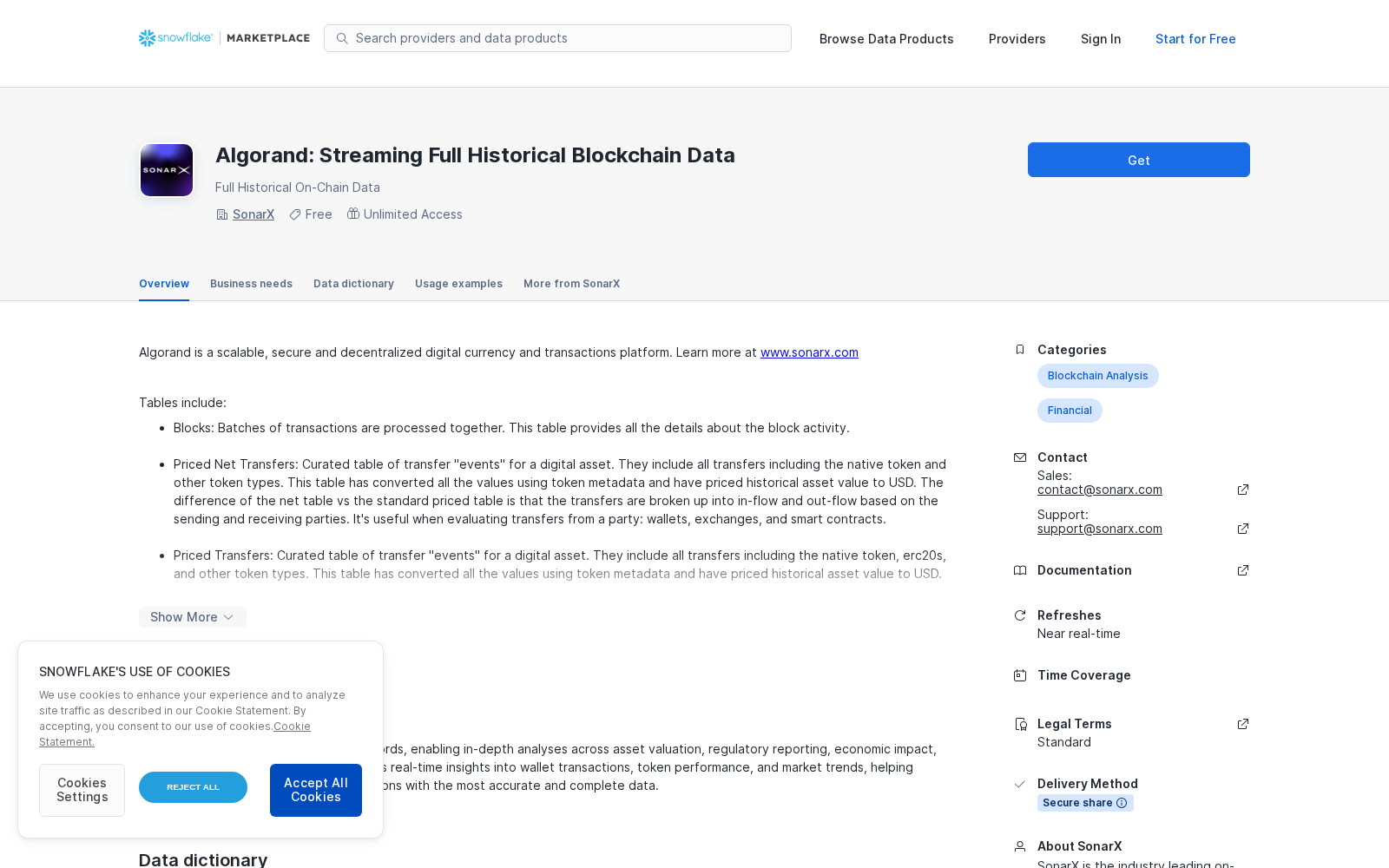This screenshot has width=1389, height=868.
Task: Click the support@sonarx.com email link
Action: (x=1099, y=529)
